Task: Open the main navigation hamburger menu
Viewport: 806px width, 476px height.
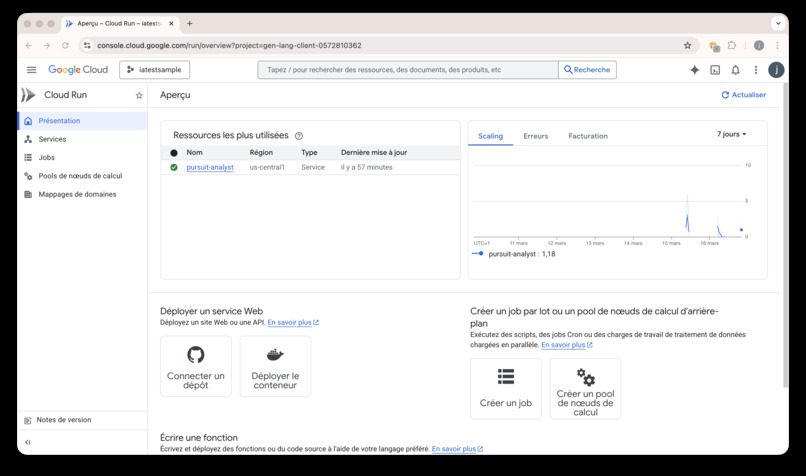Action: 31,70
